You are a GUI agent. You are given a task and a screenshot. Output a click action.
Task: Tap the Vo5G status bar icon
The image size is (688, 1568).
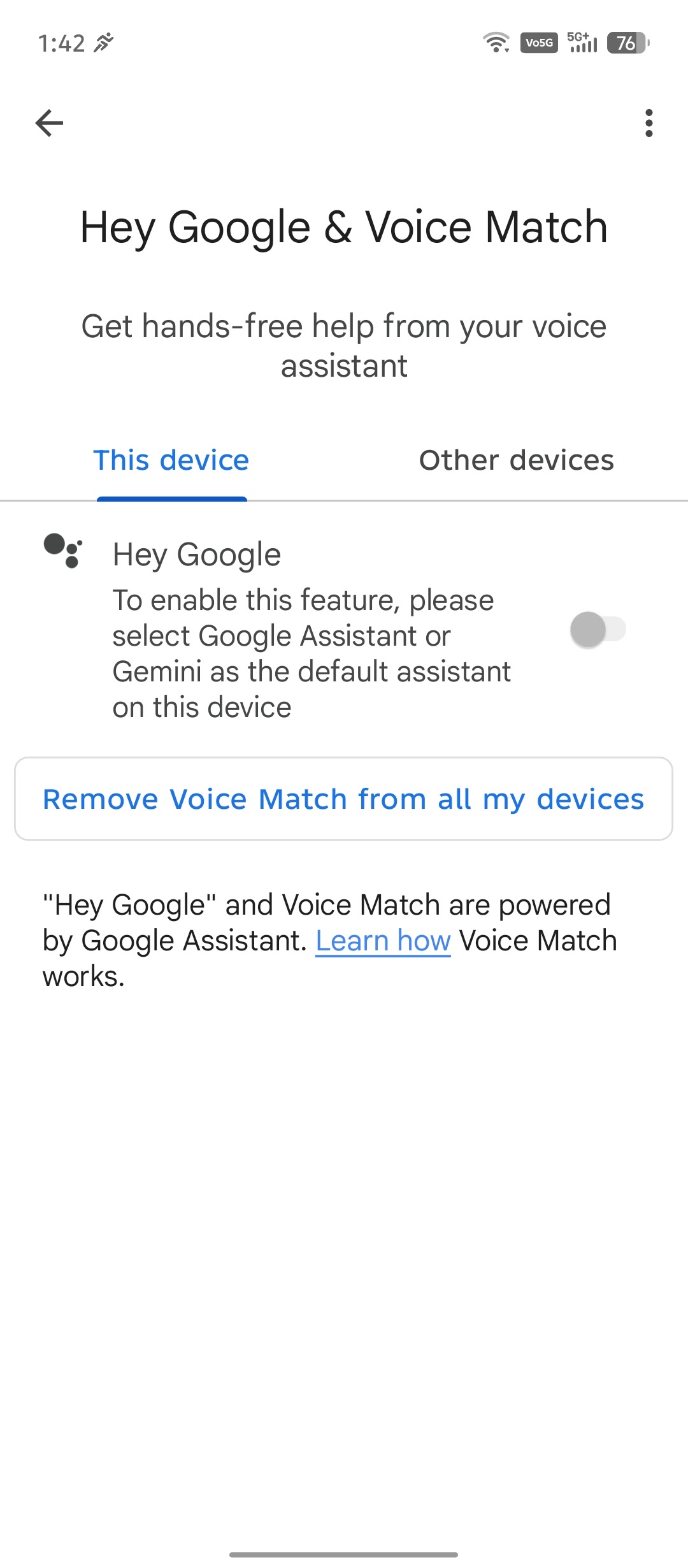click(539, 43)
